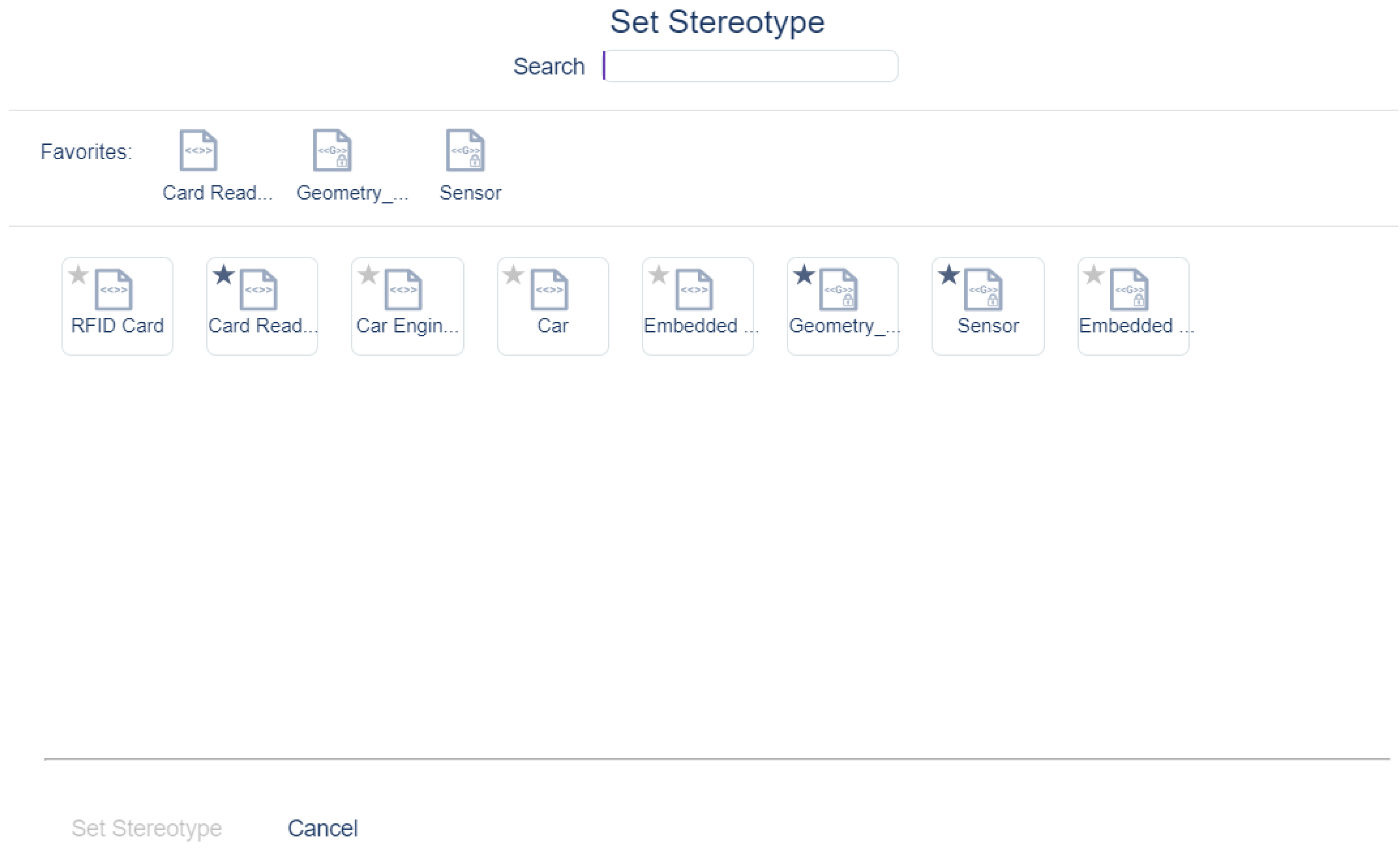Unfavorite Card Read... via its dark star
Viewport: 1400px width, 850px height.
(224, 275)
